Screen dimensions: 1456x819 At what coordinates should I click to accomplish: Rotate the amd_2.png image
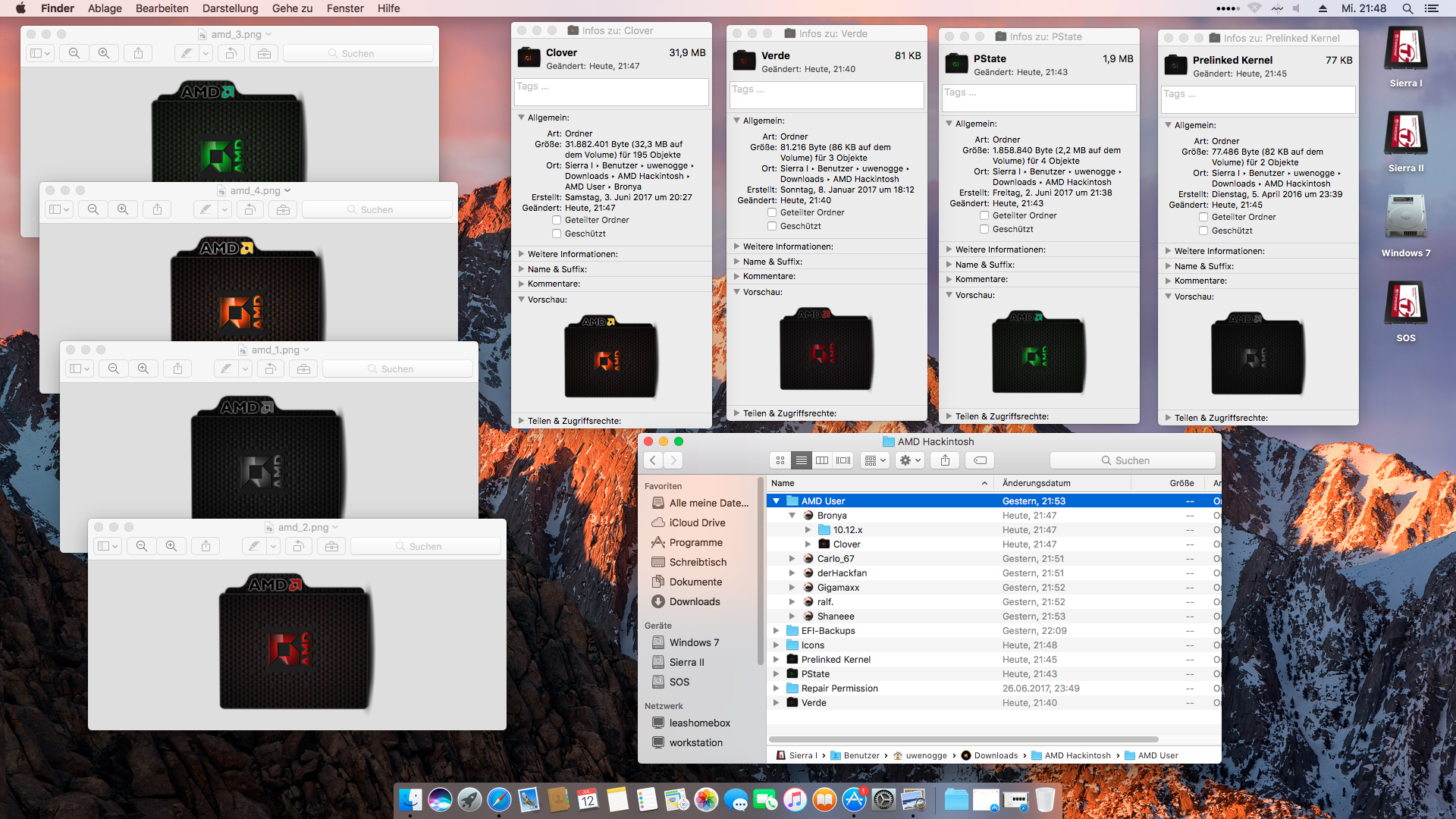pos(299,546)
